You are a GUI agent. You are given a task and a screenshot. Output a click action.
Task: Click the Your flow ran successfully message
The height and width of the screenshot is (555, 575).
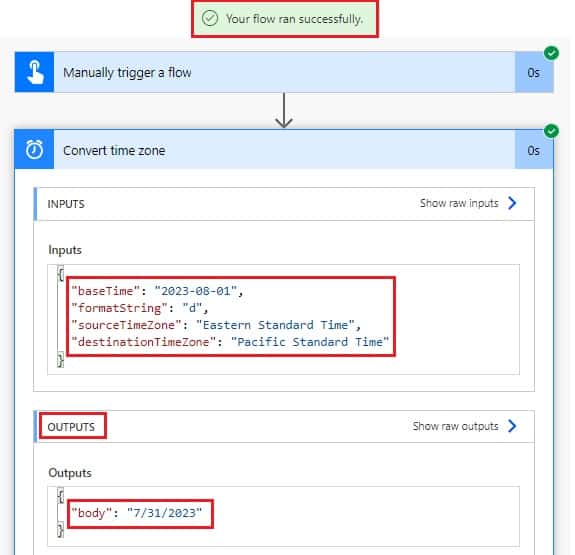point(294,19)
